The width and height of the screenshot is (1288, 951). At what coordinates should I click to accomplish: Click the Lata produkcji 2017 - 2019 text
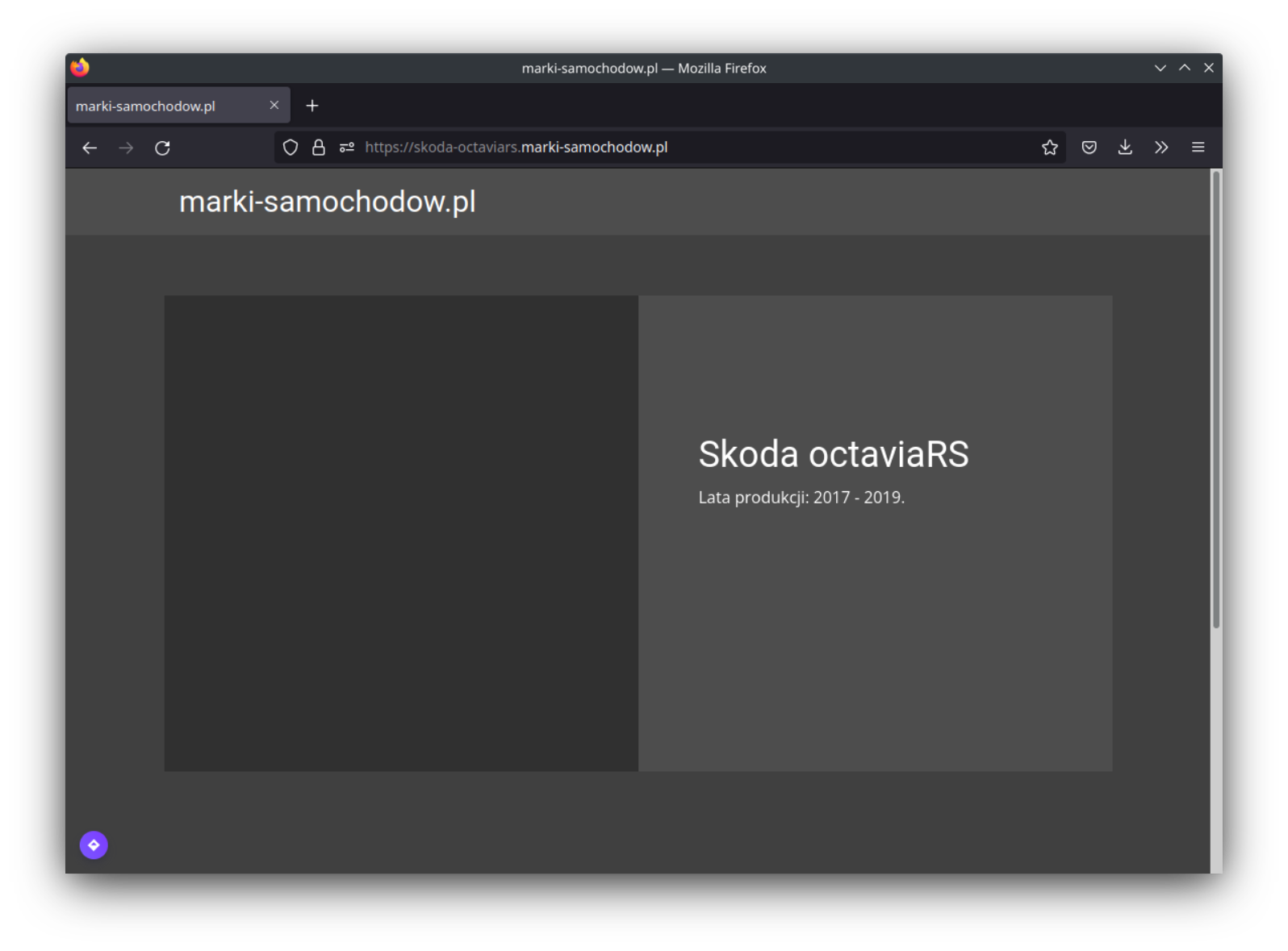801,497
